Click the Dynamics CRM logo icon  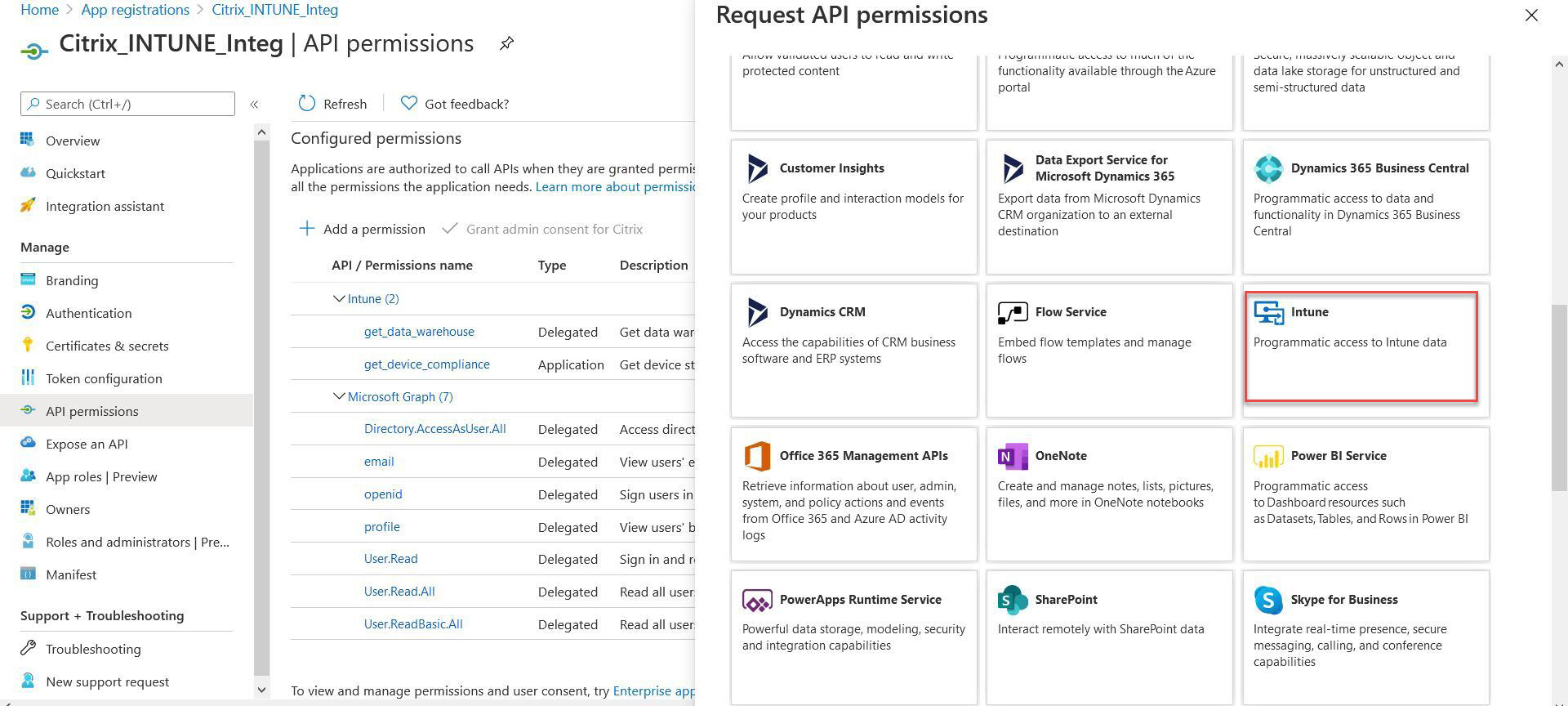[x=757, y=312]
